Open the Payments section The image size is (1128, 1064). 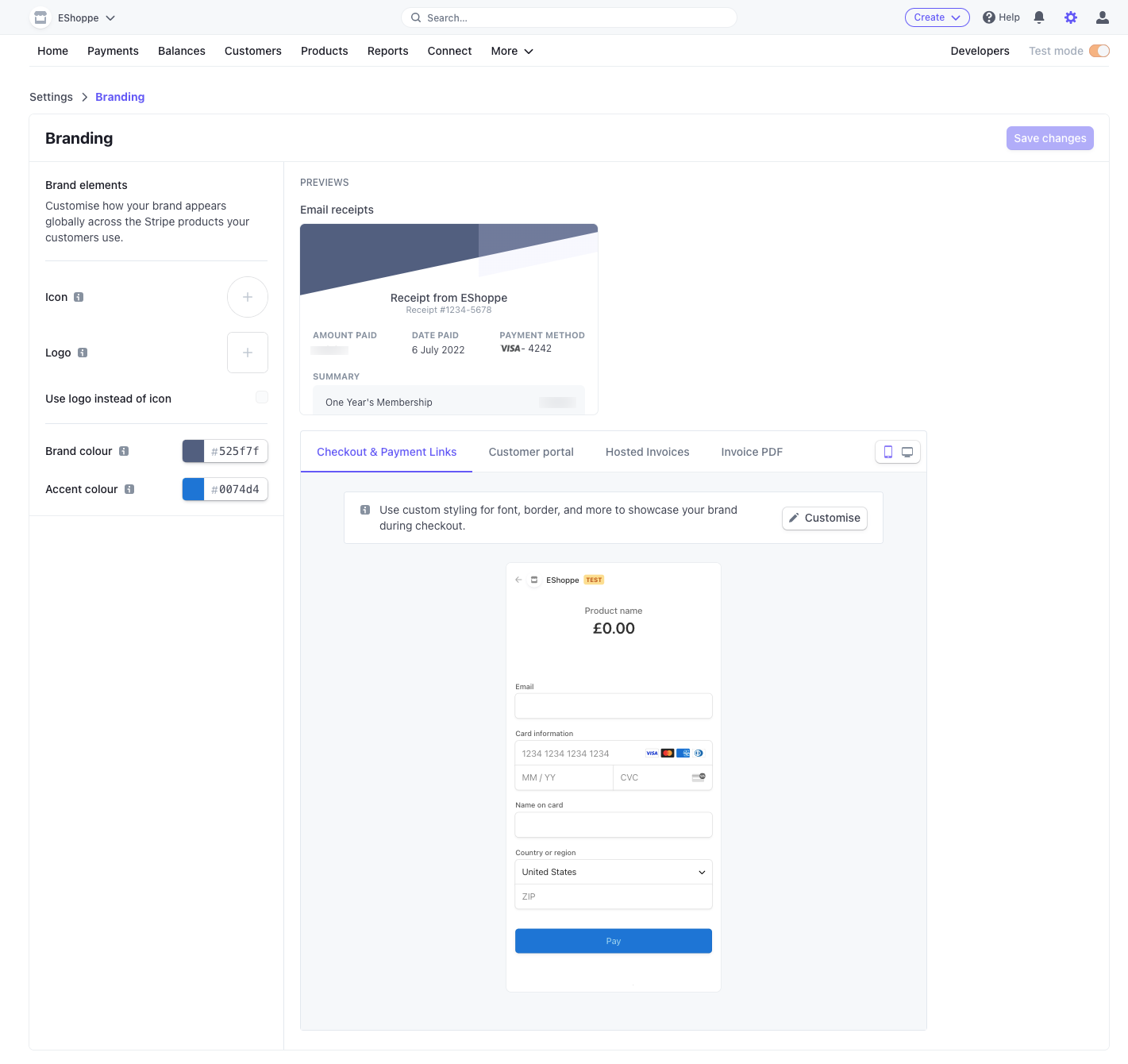click(113, 51)
